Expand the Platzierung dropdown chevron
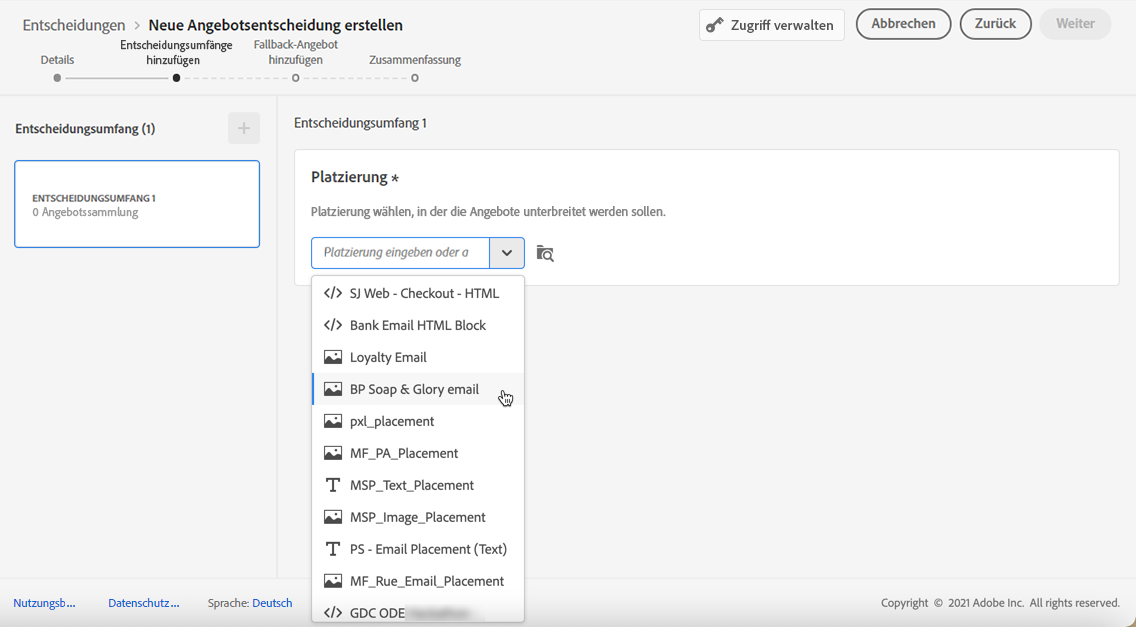 (x=507, y=253)
